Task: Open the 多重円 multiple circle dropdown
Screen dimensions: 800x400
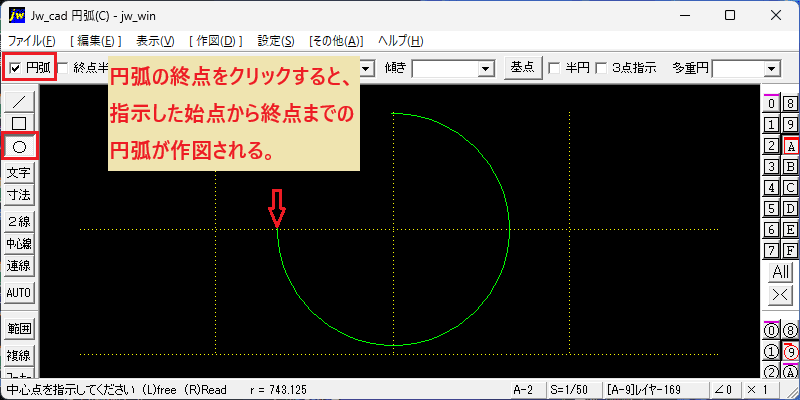Action: (772, 68)
